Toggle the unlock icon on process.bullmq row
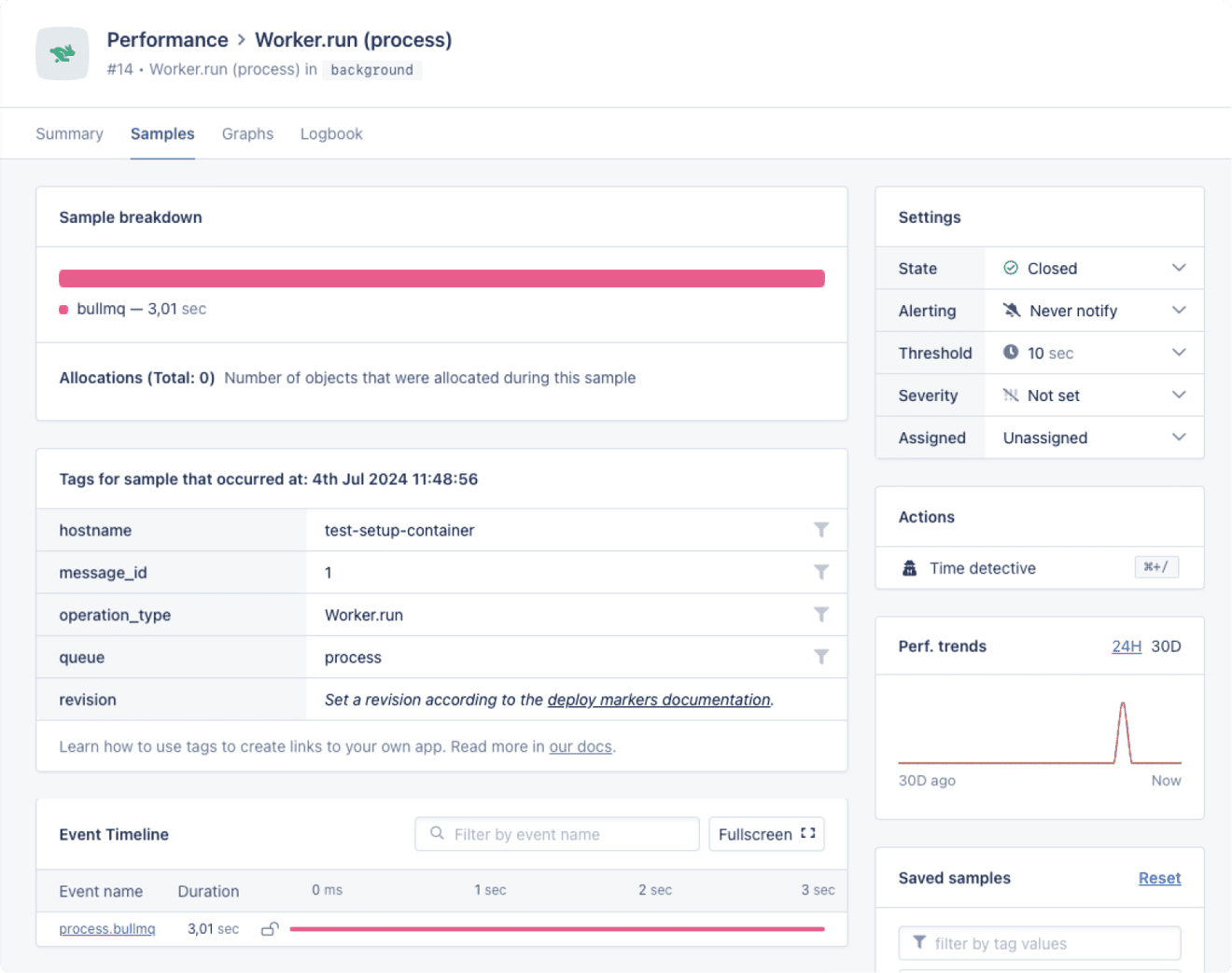 270,928
